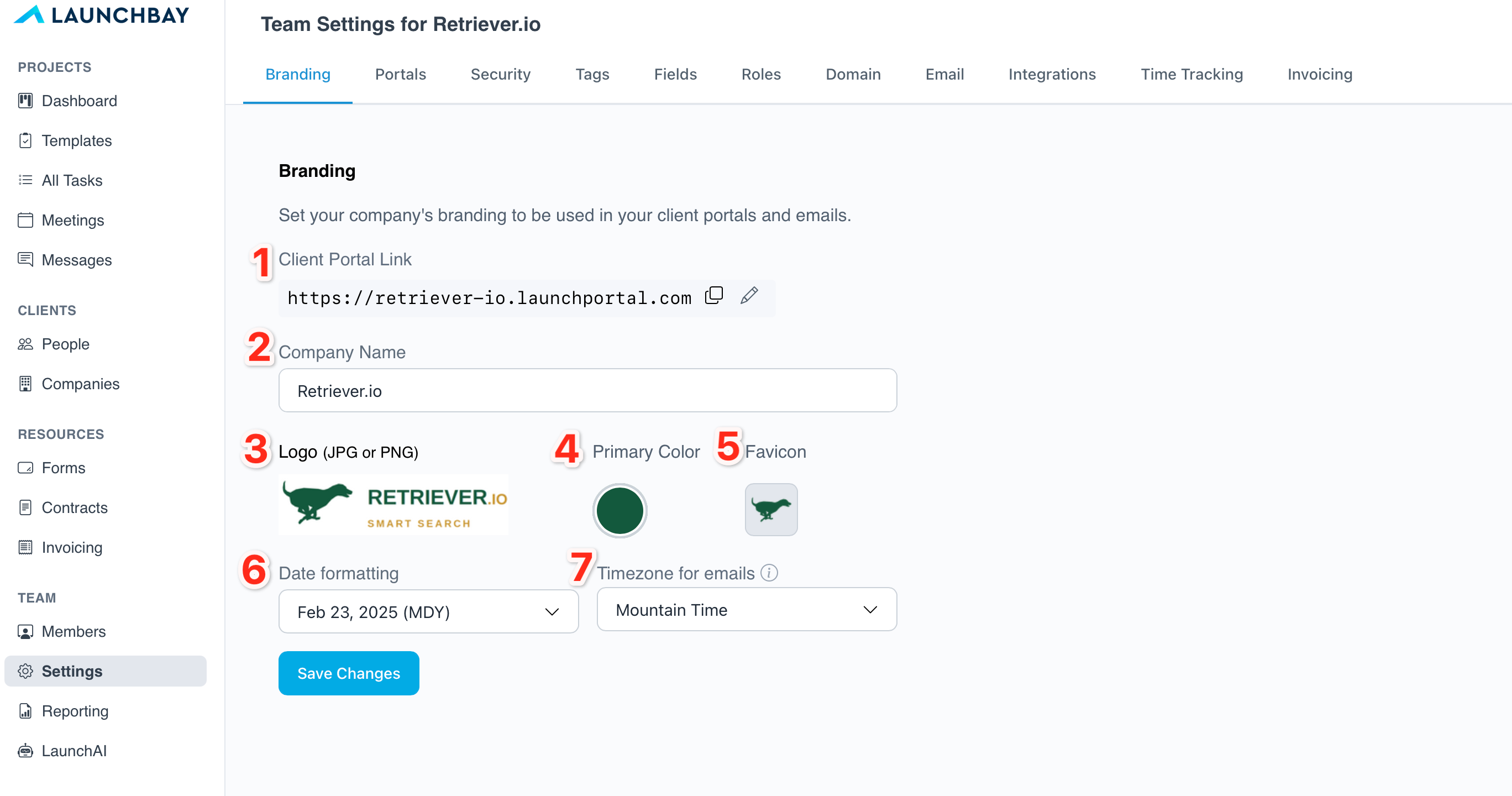Open the Companies building icon
This screenshot has height=796, width=1512.
(x=25, y=383)
